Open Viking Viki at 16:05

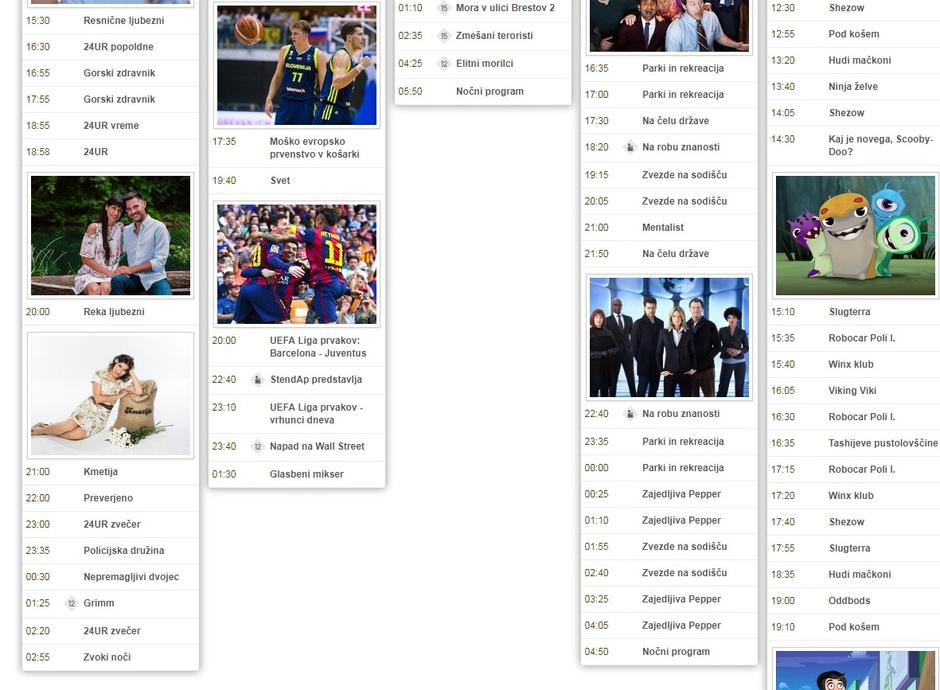(851, 391)
